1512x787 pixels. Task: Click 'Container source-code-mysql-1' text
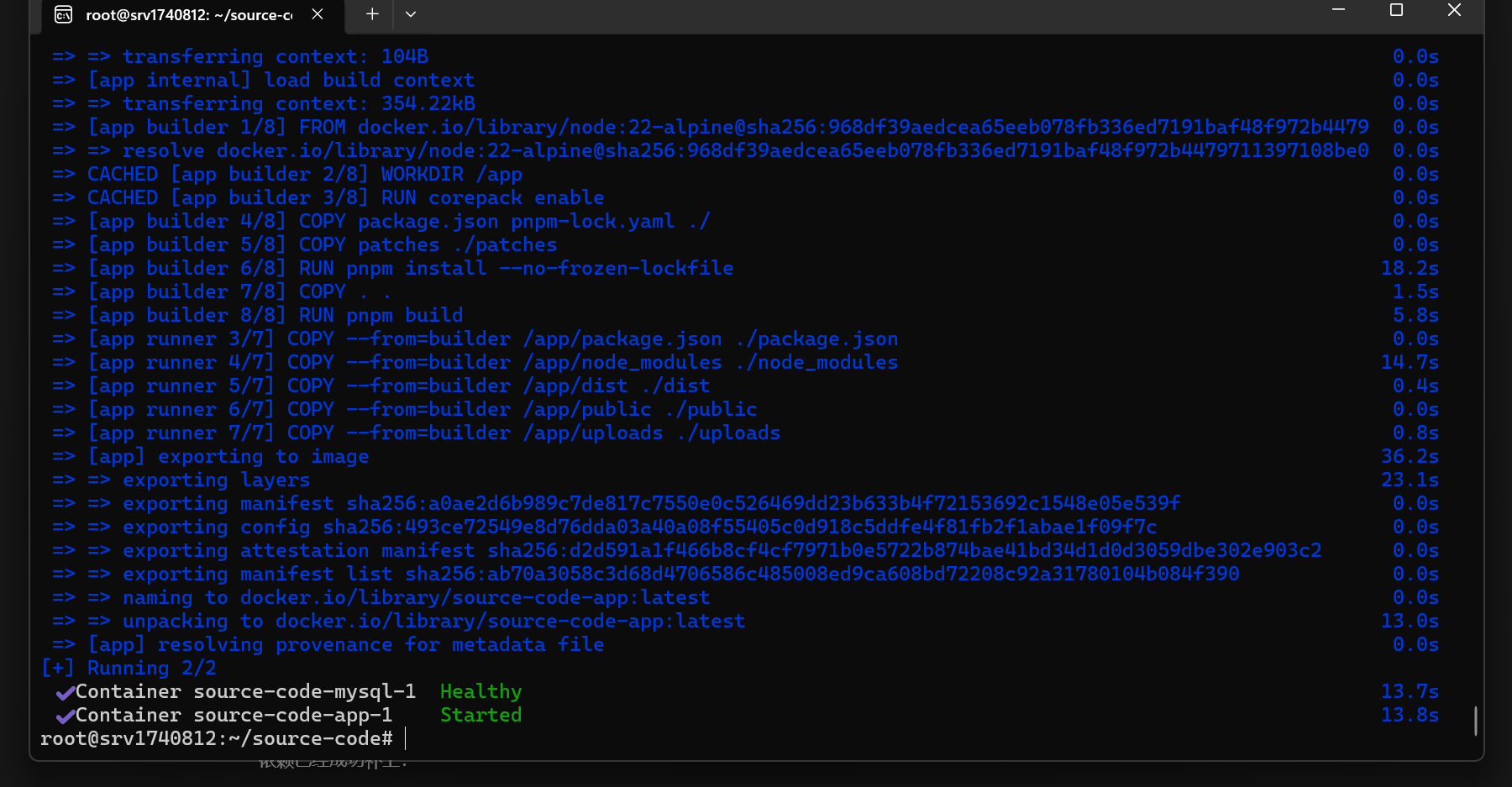(245, 692)
